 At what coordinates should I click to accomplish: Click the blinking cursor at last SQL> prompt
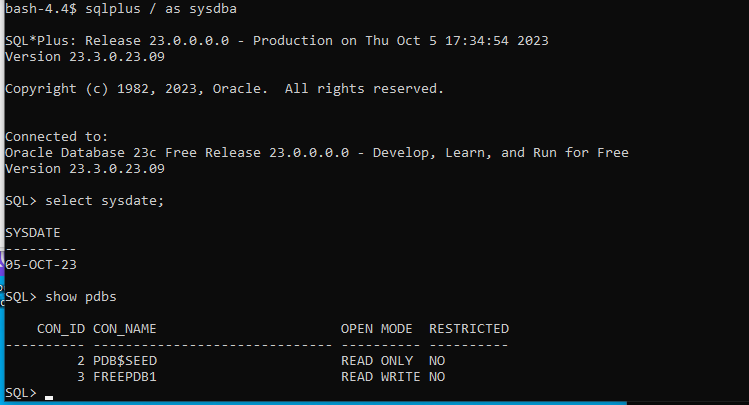pyautogui.click(x=49, y=397)
